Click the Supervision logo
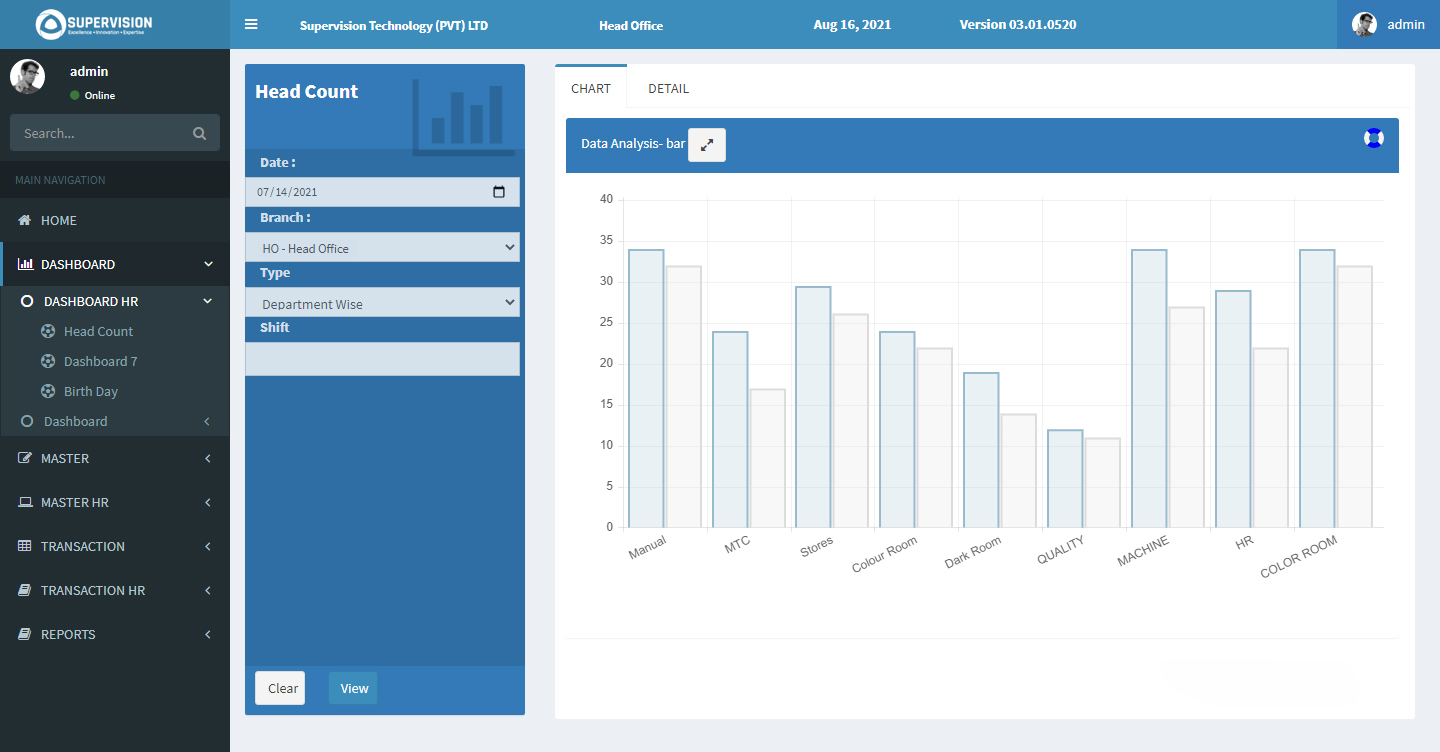Viewport: 1440px width, 752px height. 94,24
